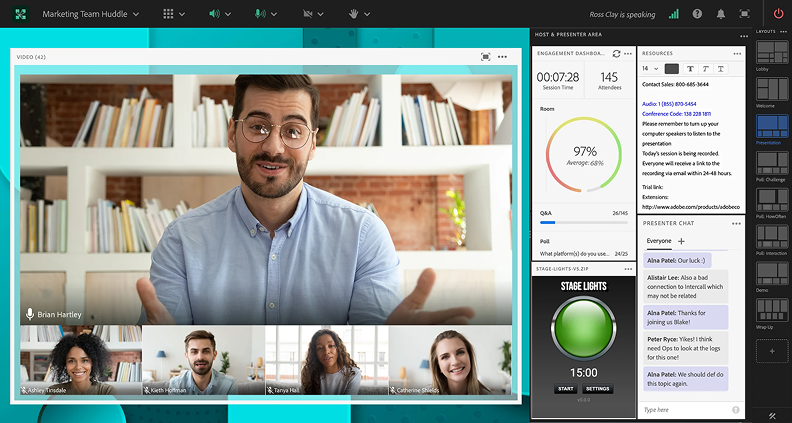Image resolution: width=792 pixels, height=423 pixels.
Task: Select the poll 'What platform(s) do you use' row
Action: [584, 254]
